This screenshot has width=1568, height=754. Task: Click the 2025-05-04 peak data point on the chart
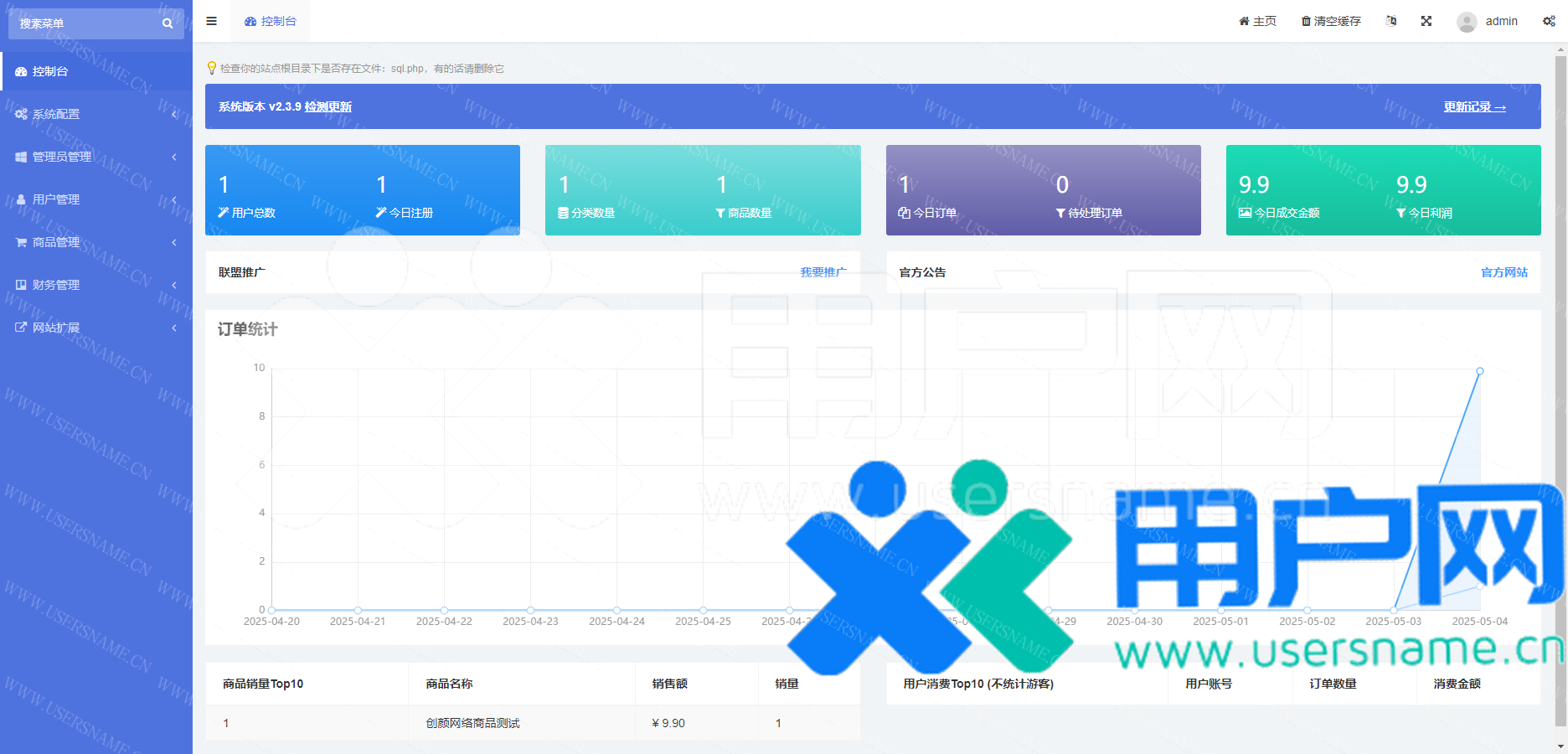pos(1480,370)
